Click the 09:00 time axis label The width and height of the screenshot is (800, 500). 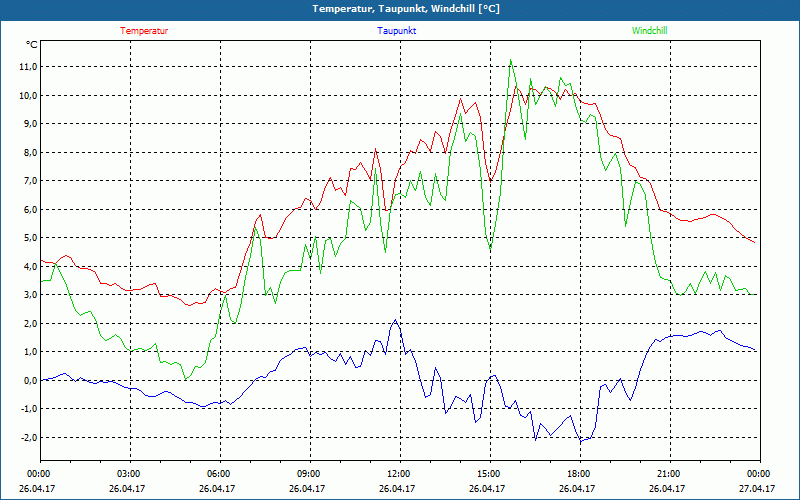(309, 474)
